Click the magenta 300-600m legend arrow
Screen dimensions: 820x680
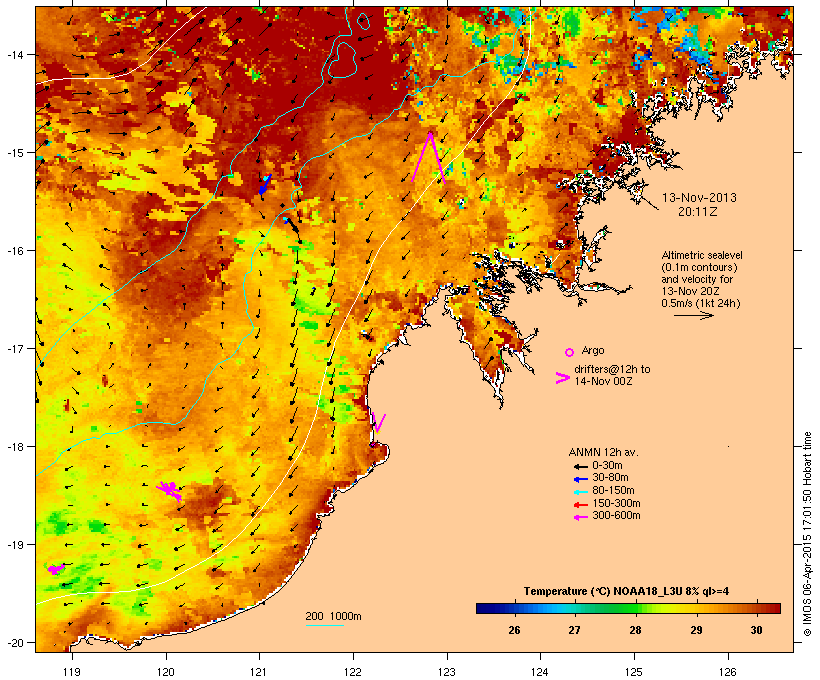pyautogui.click(x=580, y=517)
